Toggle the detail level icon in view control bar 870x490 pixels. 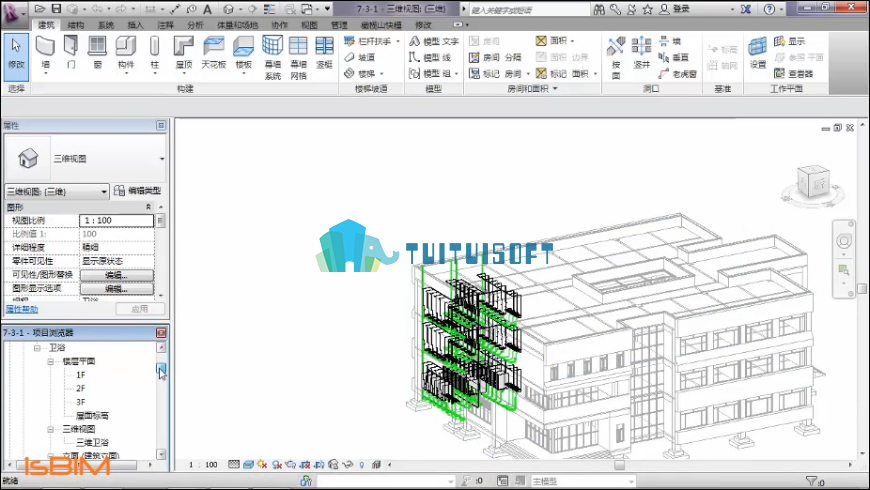(234, 464)
